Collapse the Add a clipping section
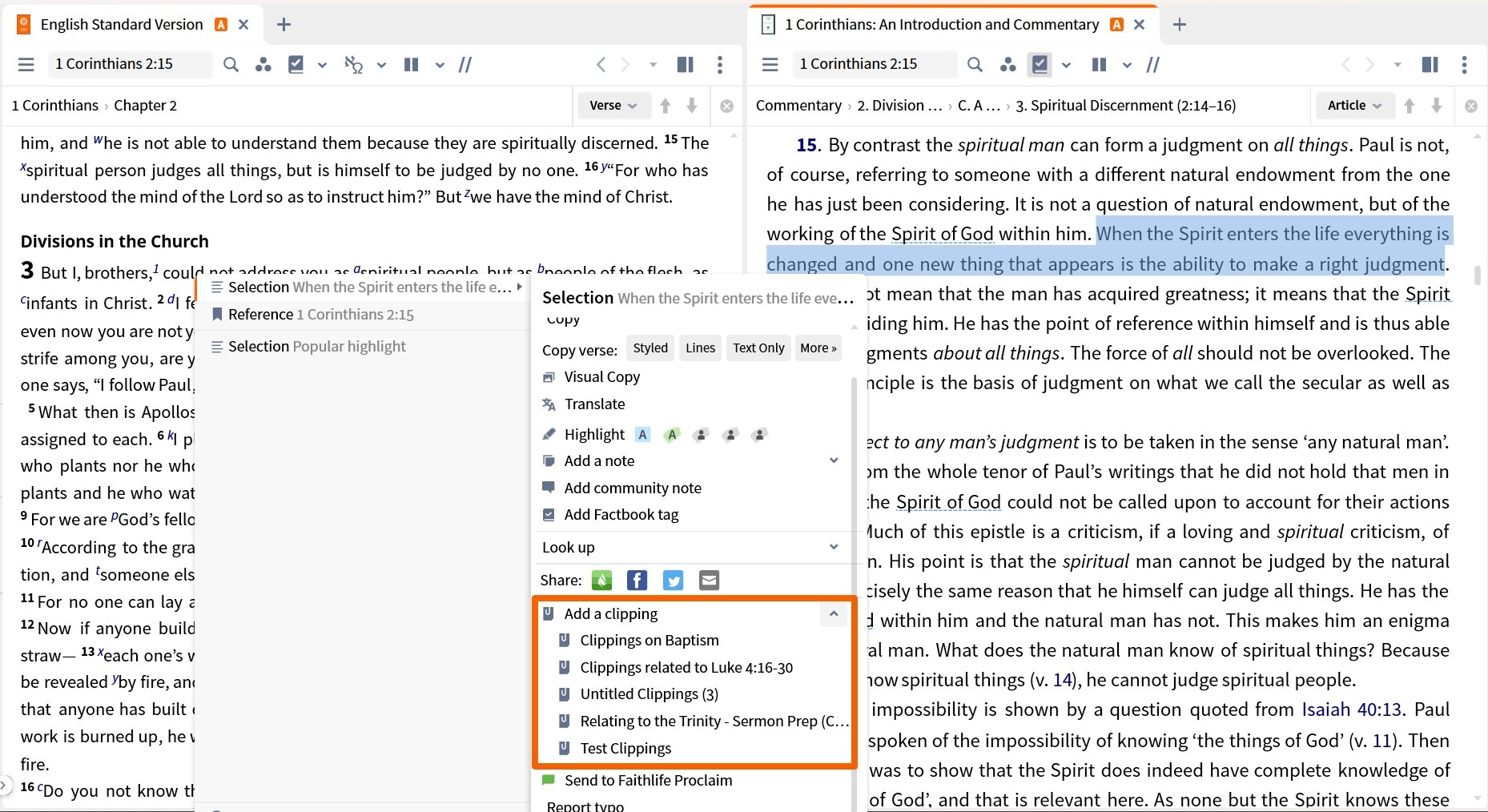1488x812 pixels. [x=834, y=614]
